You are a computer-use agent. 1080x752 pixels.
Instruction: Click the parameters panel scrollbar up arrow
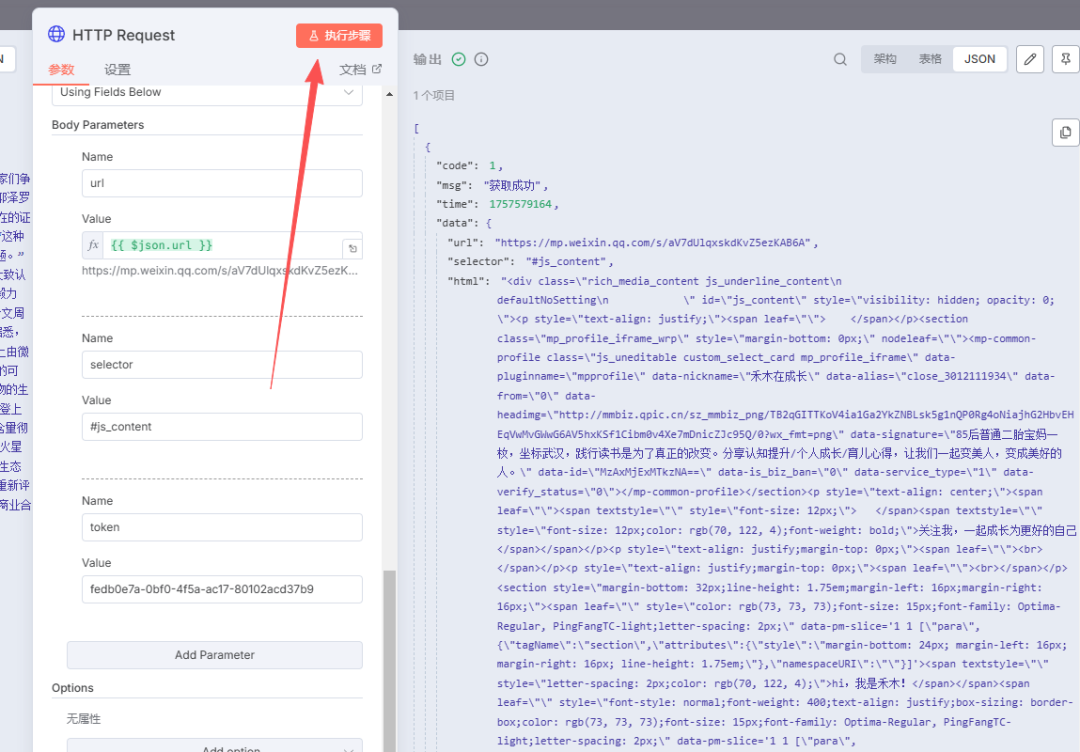click(x=390, y=94)
